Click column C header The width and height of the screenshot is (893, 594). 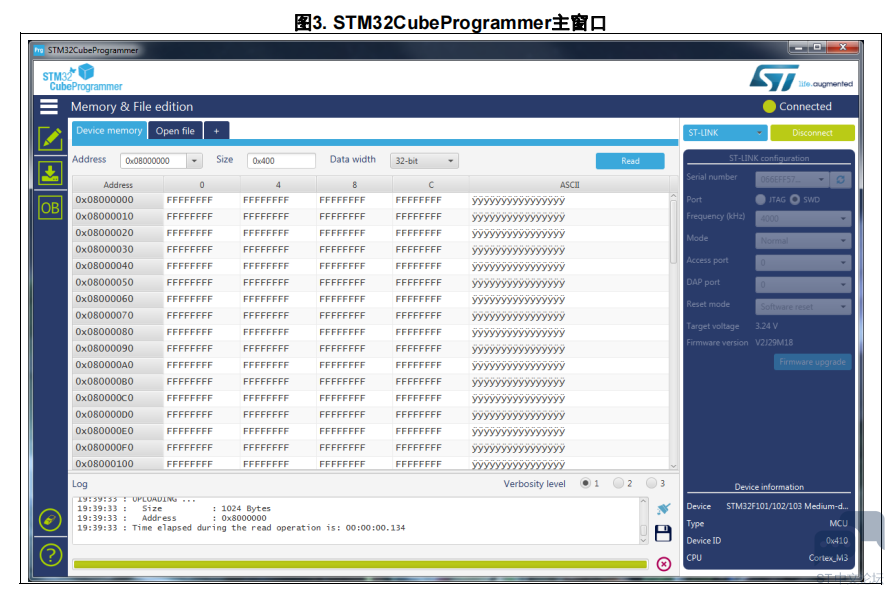click(x=431, y=185)
